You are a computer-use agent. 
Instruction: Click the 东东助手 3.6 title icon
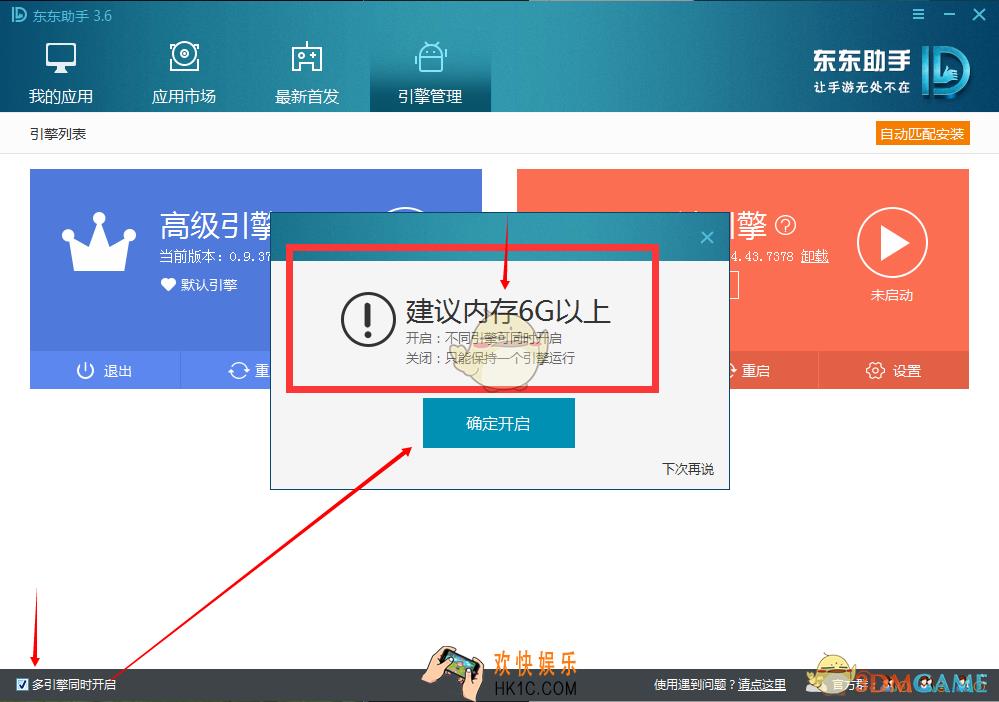pyautogui.click(x=19, y=15)
